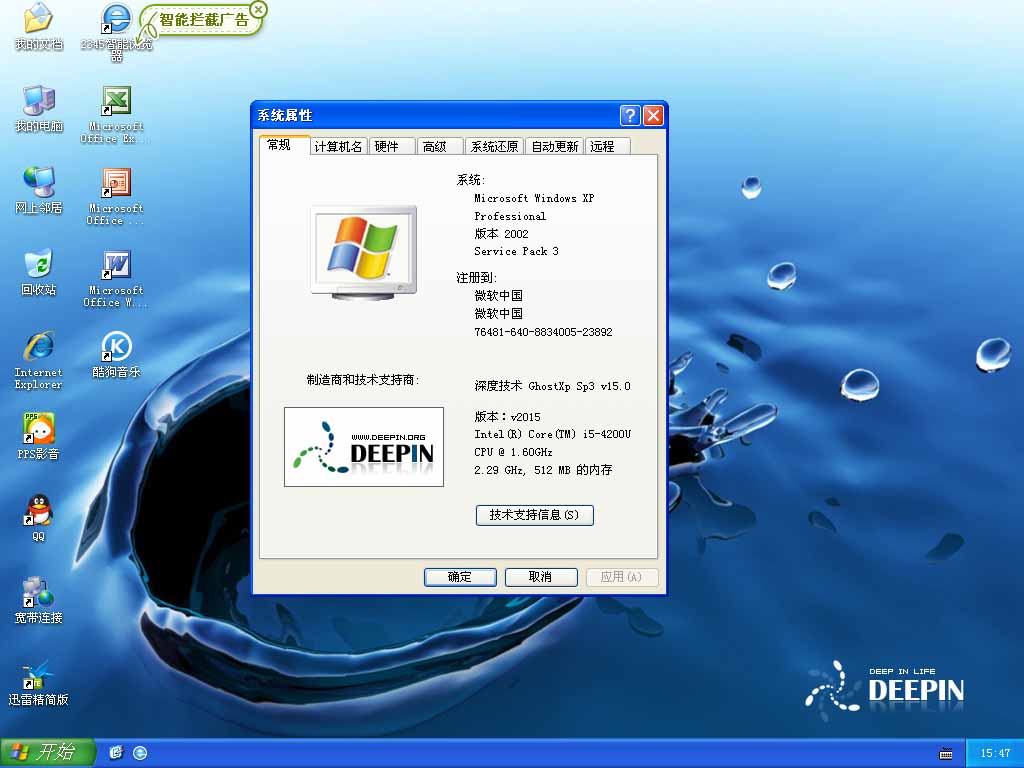The width and height of the screenshot is (1024, 768).
Task: Close the System Properties dialog
Action: point(653,116)
